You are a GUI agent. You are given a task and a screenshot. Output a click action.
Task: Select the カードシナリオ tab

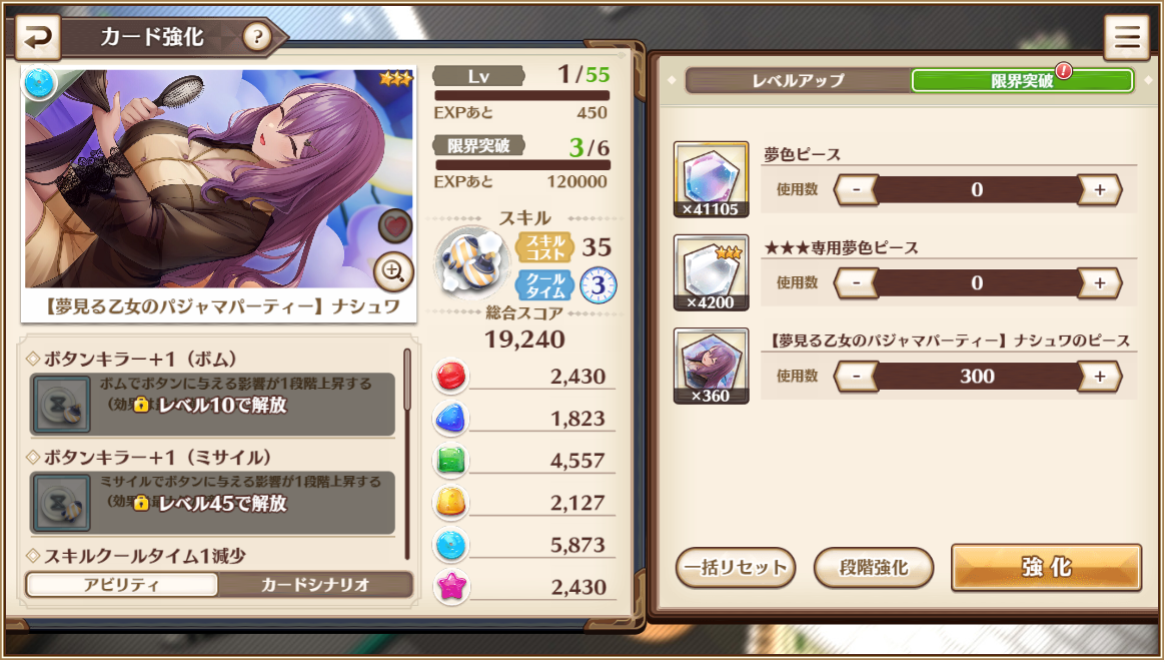[x=315, y=585]
